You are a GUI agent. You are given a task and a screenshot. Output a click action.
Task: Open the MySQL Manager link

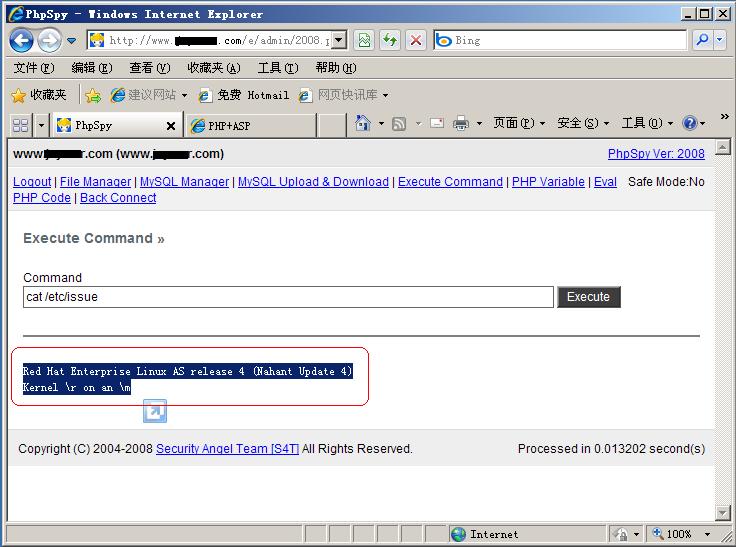pos(184,182)
